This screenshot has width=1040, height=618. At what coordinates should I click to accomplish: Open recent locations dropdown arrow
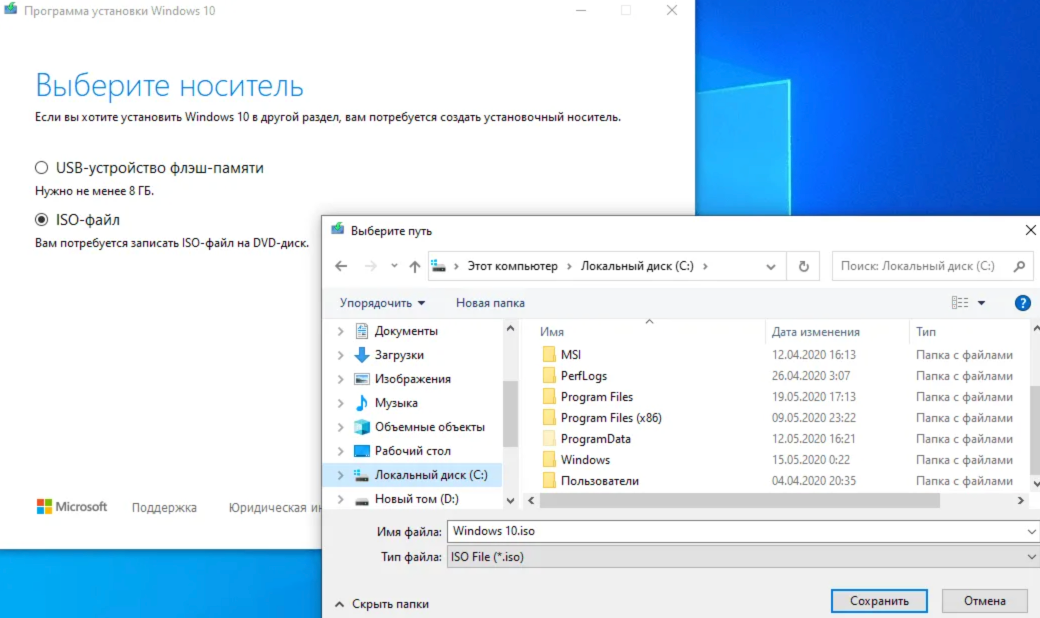coord(394,266)
